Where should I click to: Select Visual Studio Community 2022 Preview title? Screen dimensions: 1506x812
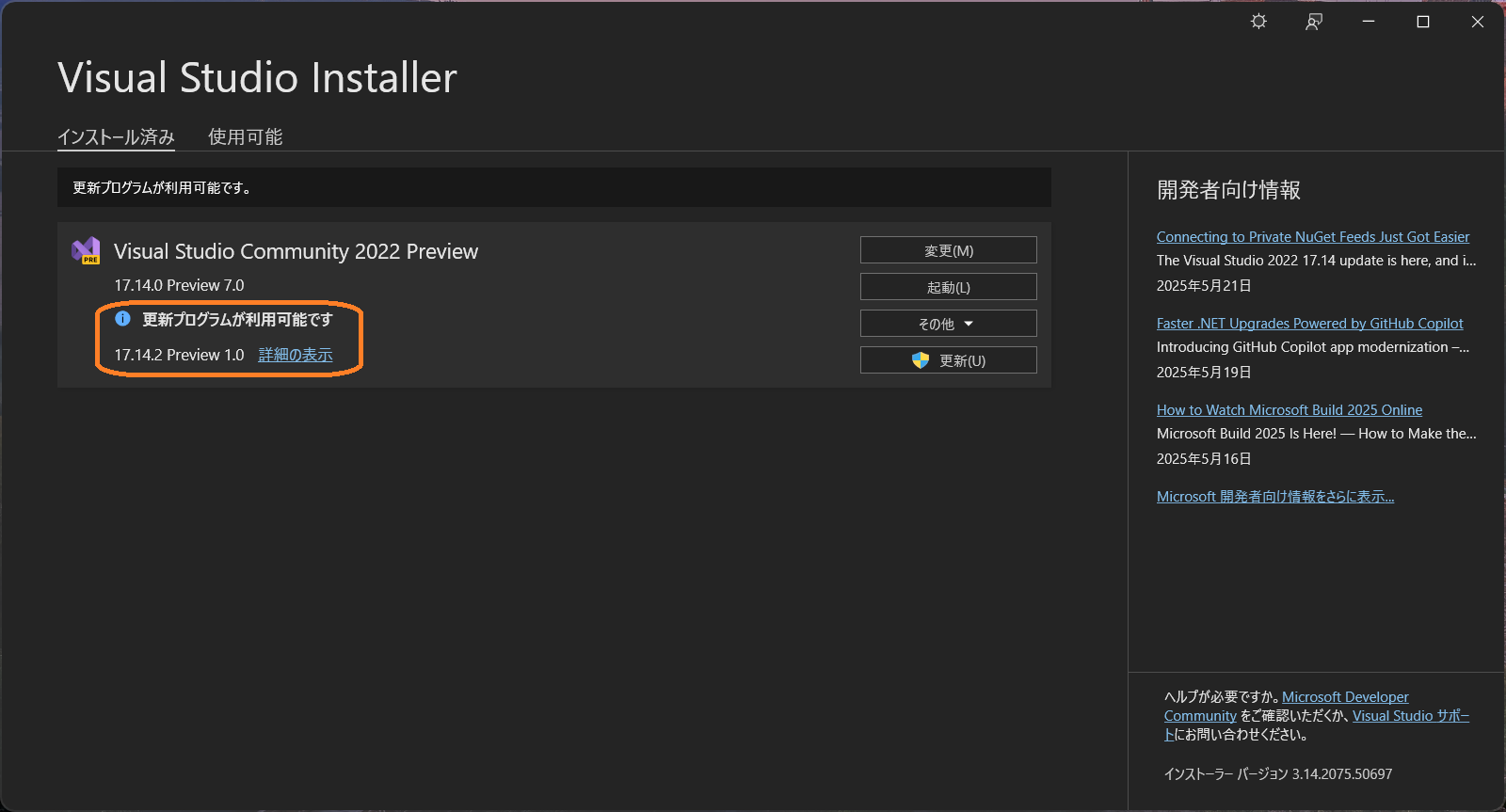coord(296,251)
